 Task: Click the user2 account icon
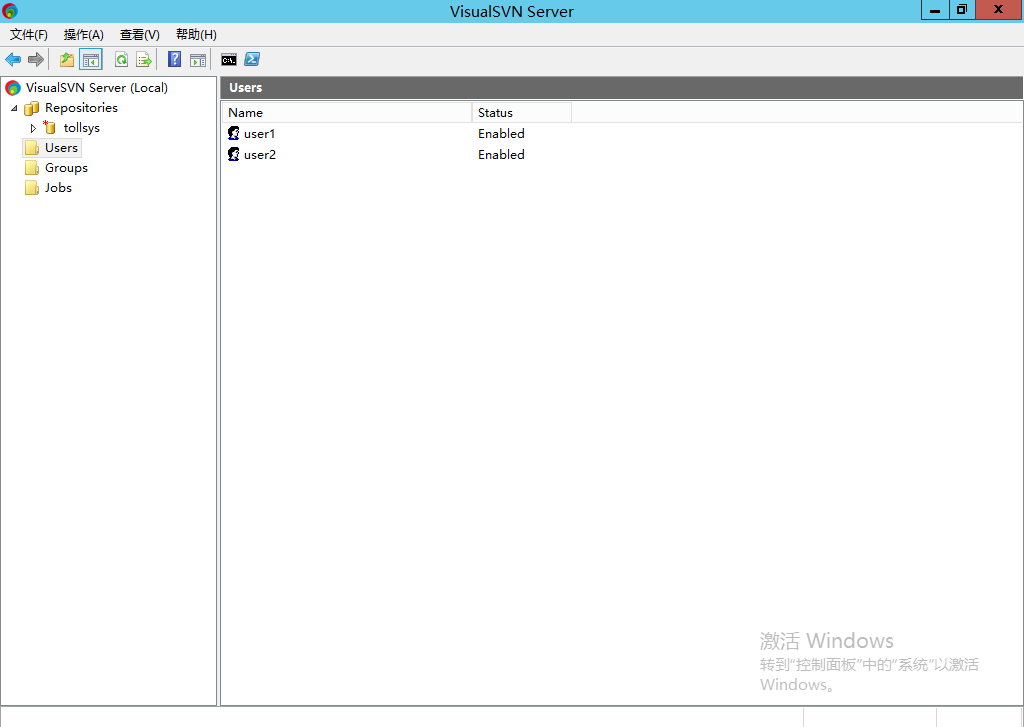point(234,154)
